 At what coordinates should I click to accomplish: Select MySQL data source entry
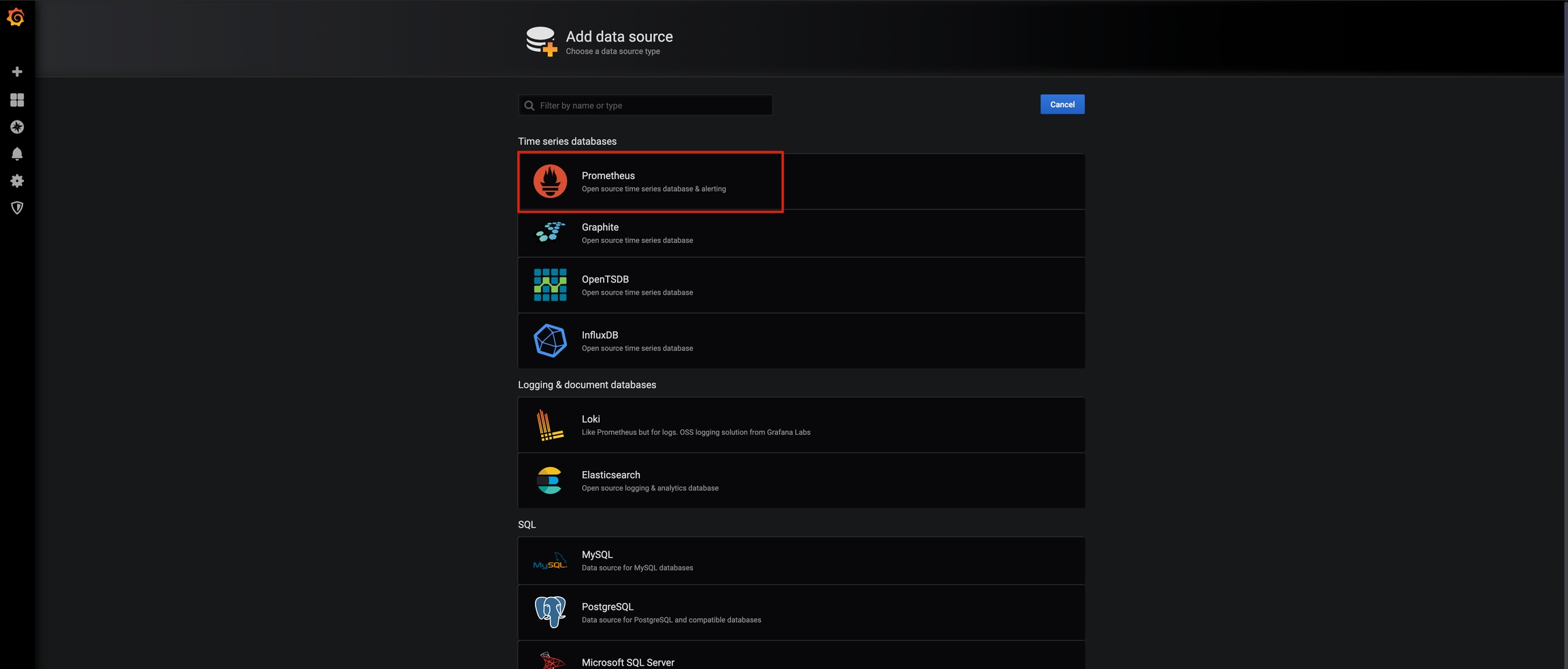coord(800,561)
